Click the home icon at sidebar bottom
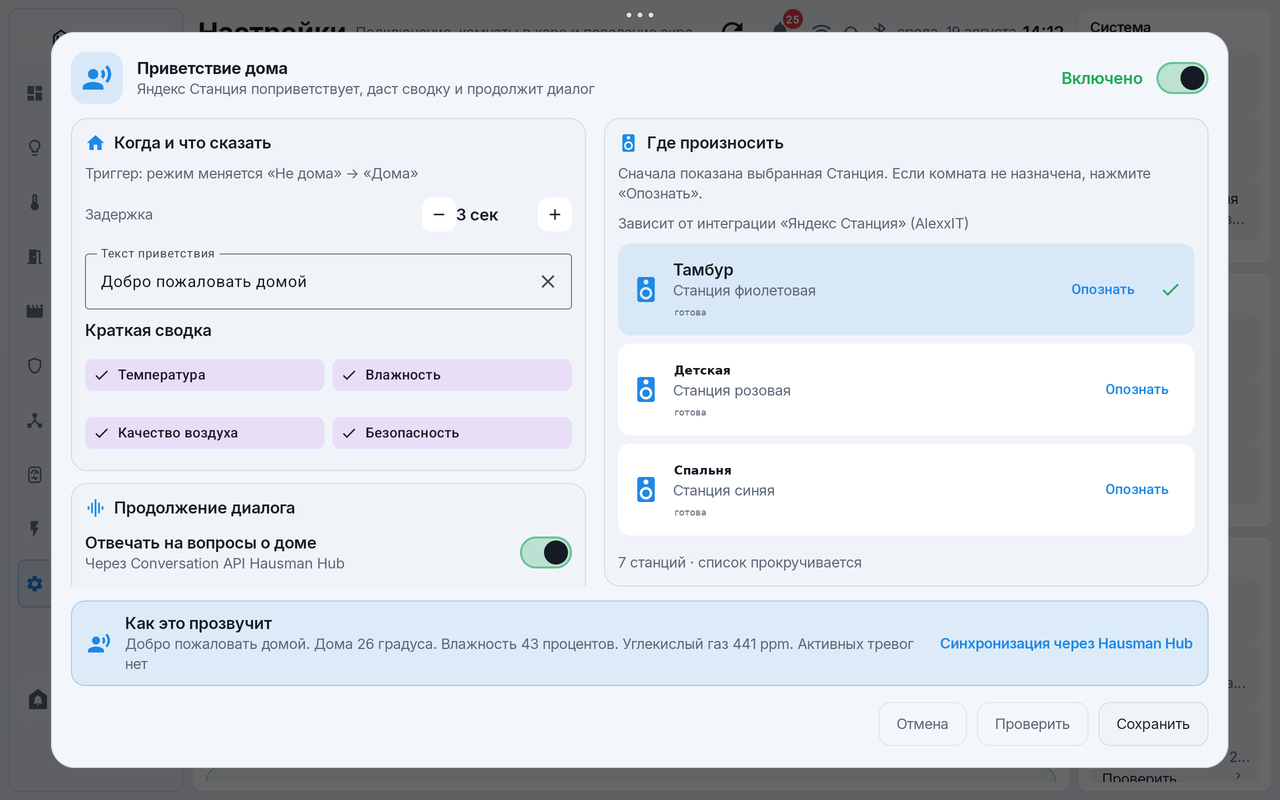 click(x=38, y=699)
